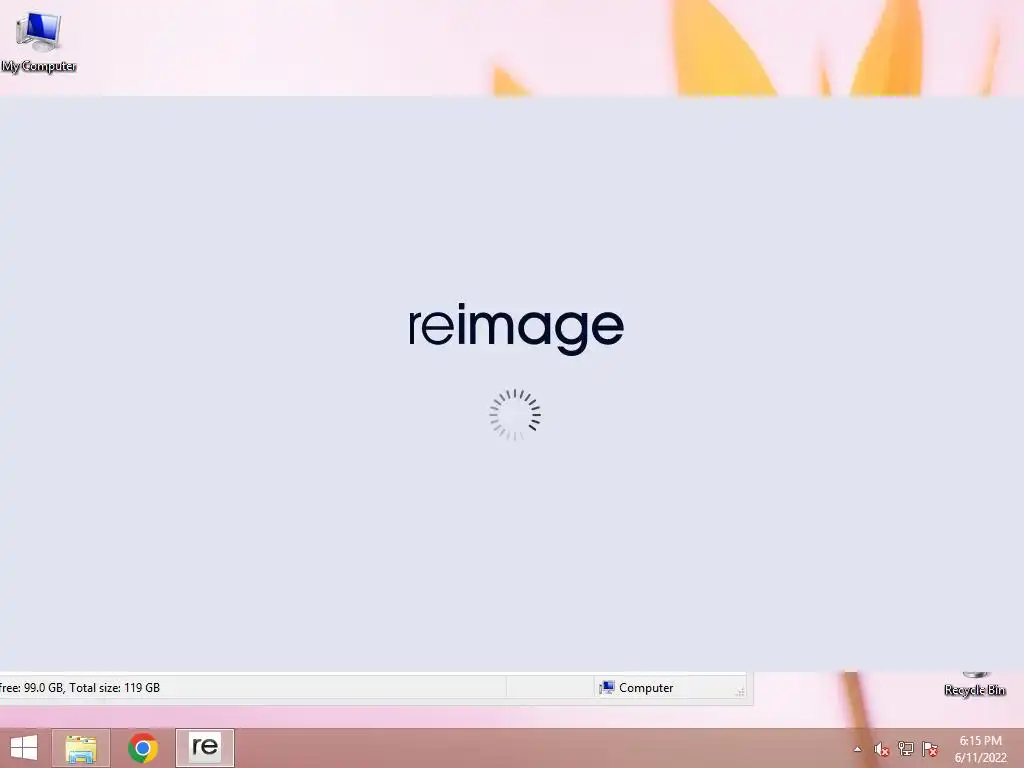Select the Reimage taskbar button

204,748
